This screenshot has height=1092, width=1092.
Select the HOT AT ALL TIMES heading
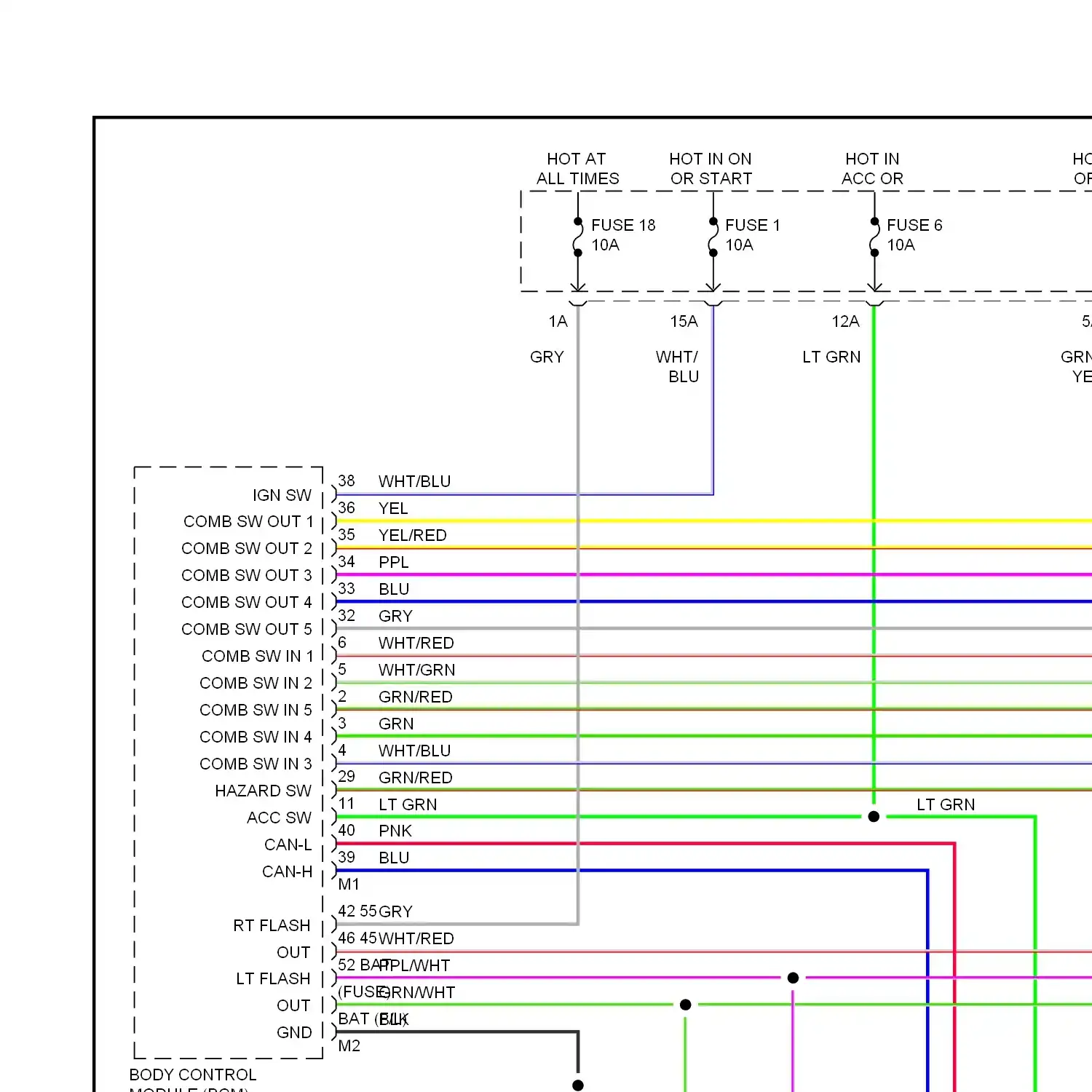point(577,169)
